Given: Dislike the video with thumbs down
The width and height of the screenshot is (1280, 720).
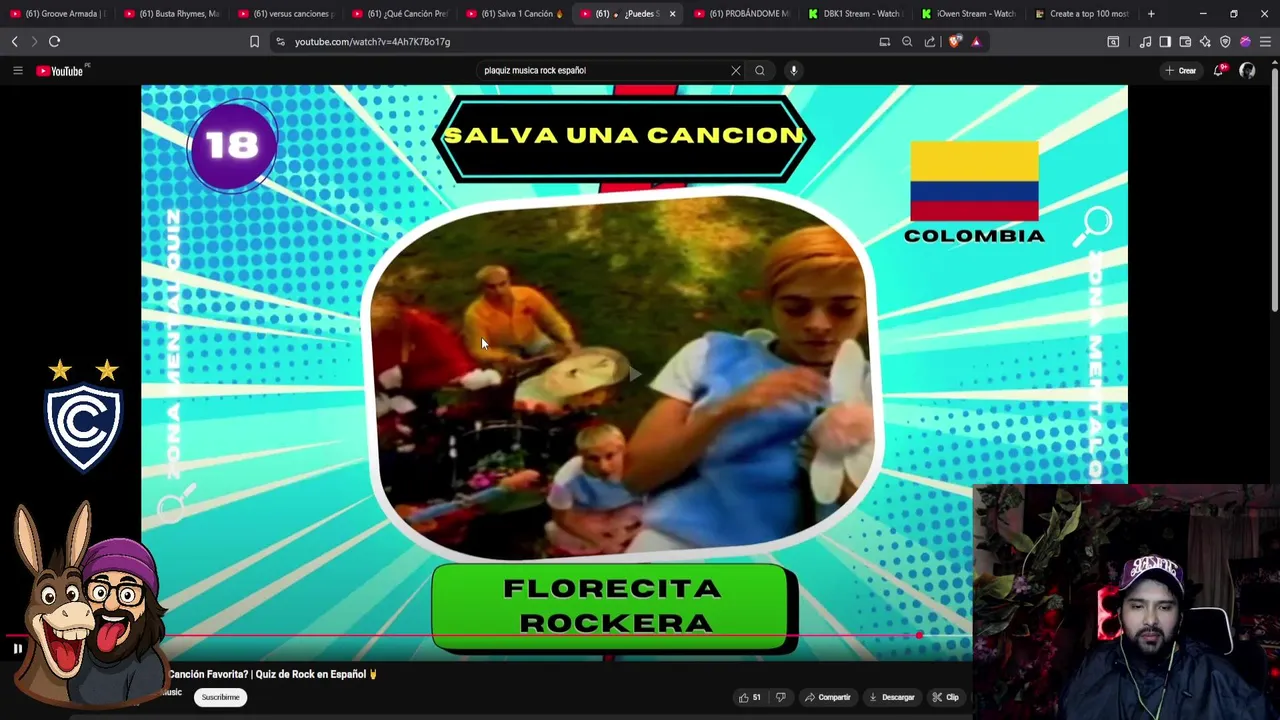Looking at the screenshot, I should 781,697.
